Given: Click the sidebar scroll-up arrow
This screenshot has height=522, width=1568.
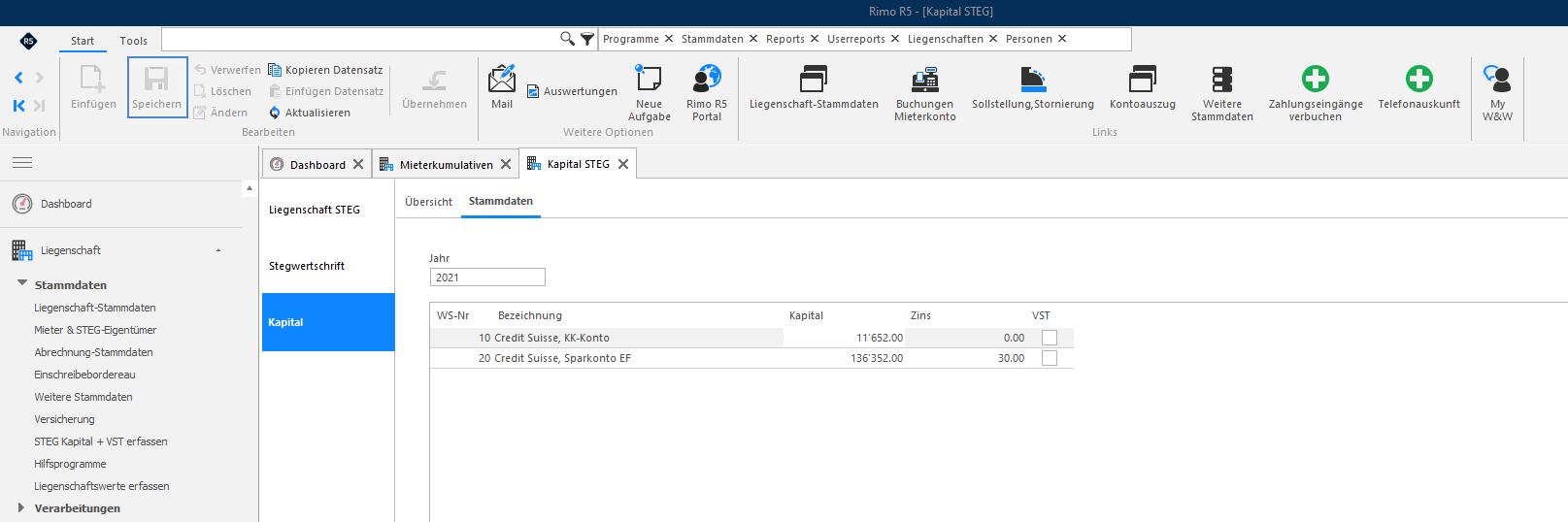Looking at the screenshot, I should pos(250,188).
